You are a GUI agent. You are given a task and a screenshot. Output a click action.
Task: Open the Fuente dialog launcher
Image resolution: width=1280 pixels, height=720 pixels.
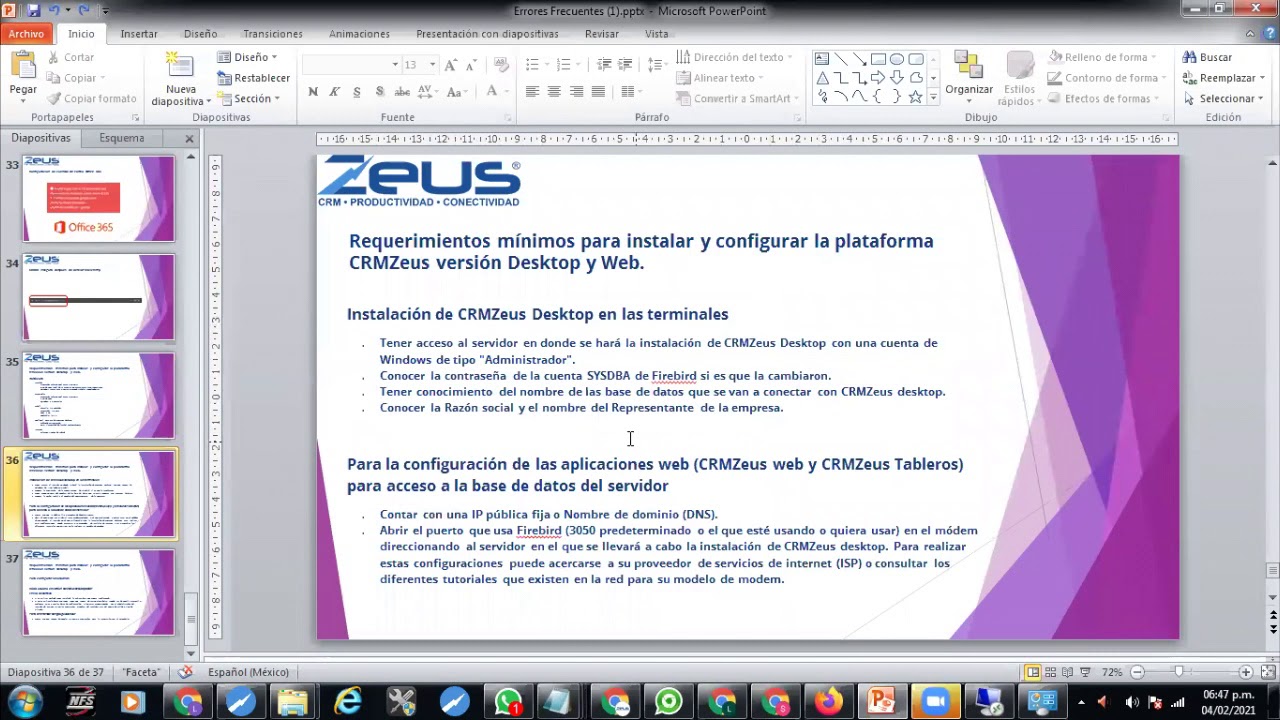click(x=507, y=117)
